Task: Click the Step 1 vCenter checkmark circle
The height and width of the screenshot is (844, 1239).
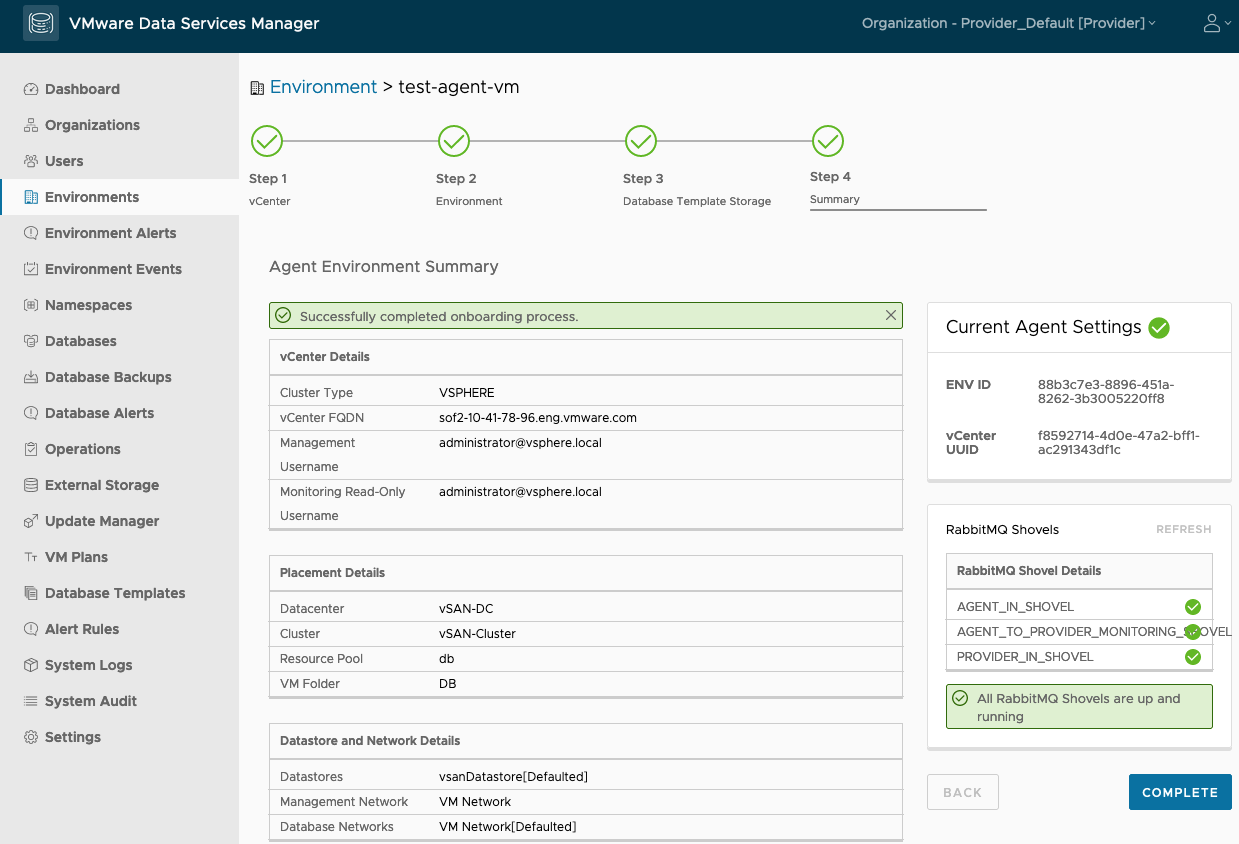Action: tap(267, 141)
